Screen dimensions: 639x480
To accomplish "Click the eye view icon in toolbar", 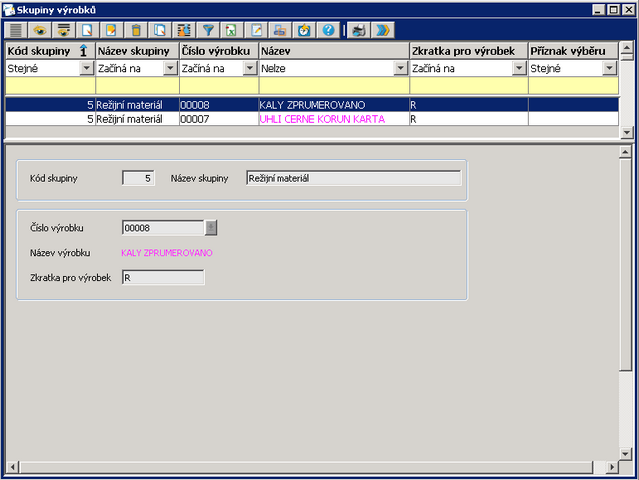I will coord(42,30).
